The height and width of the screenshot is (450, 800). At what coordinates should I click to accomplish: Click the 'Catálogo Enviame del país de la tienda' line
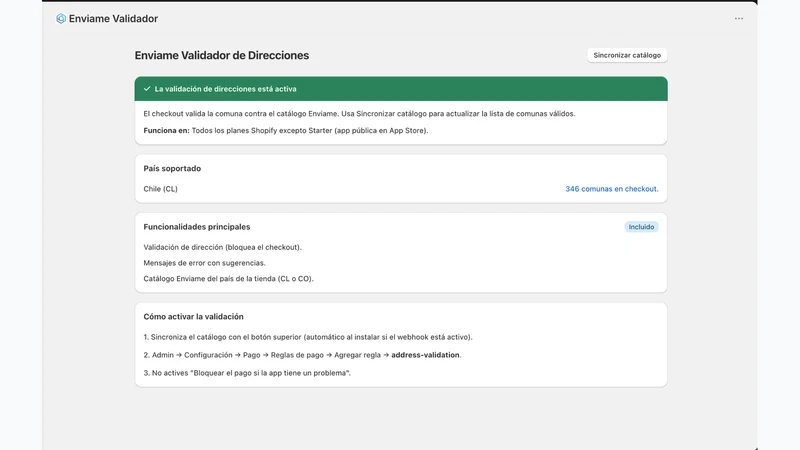(x=229, y=279)
